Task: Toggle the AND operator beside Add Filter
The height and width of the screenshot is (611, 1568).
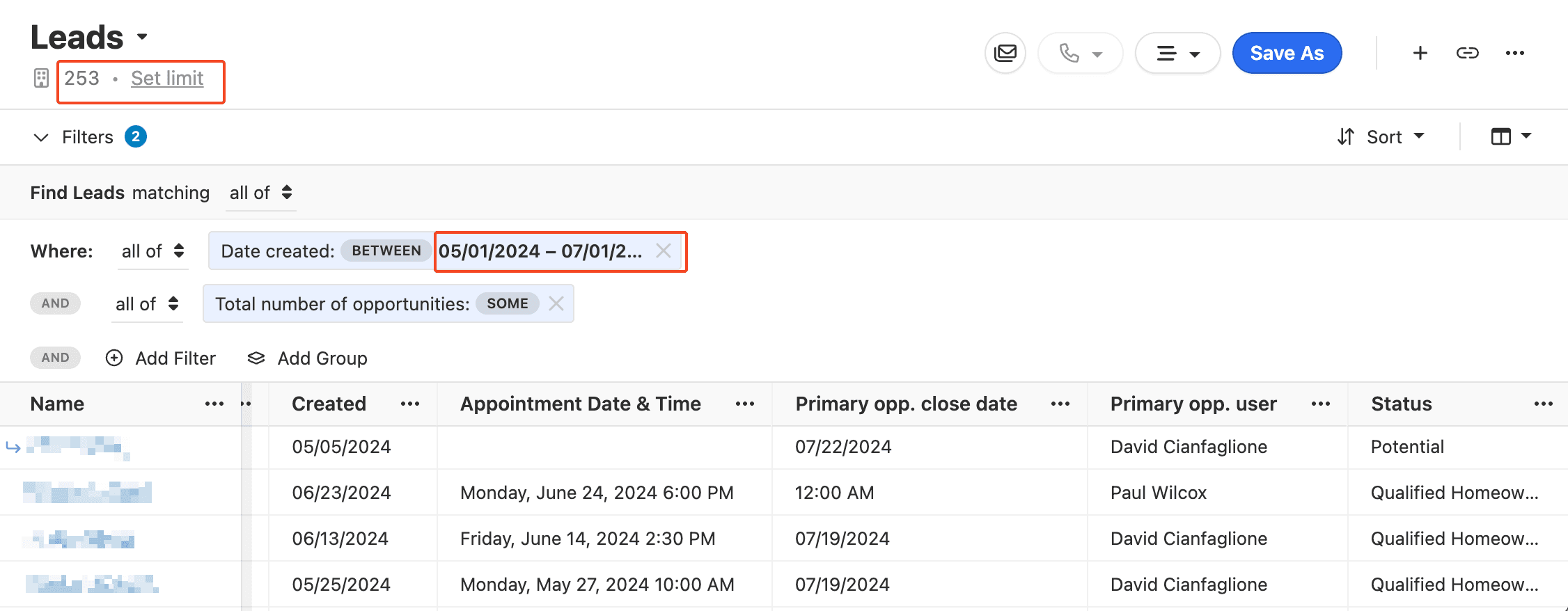Action: (55, 358)
